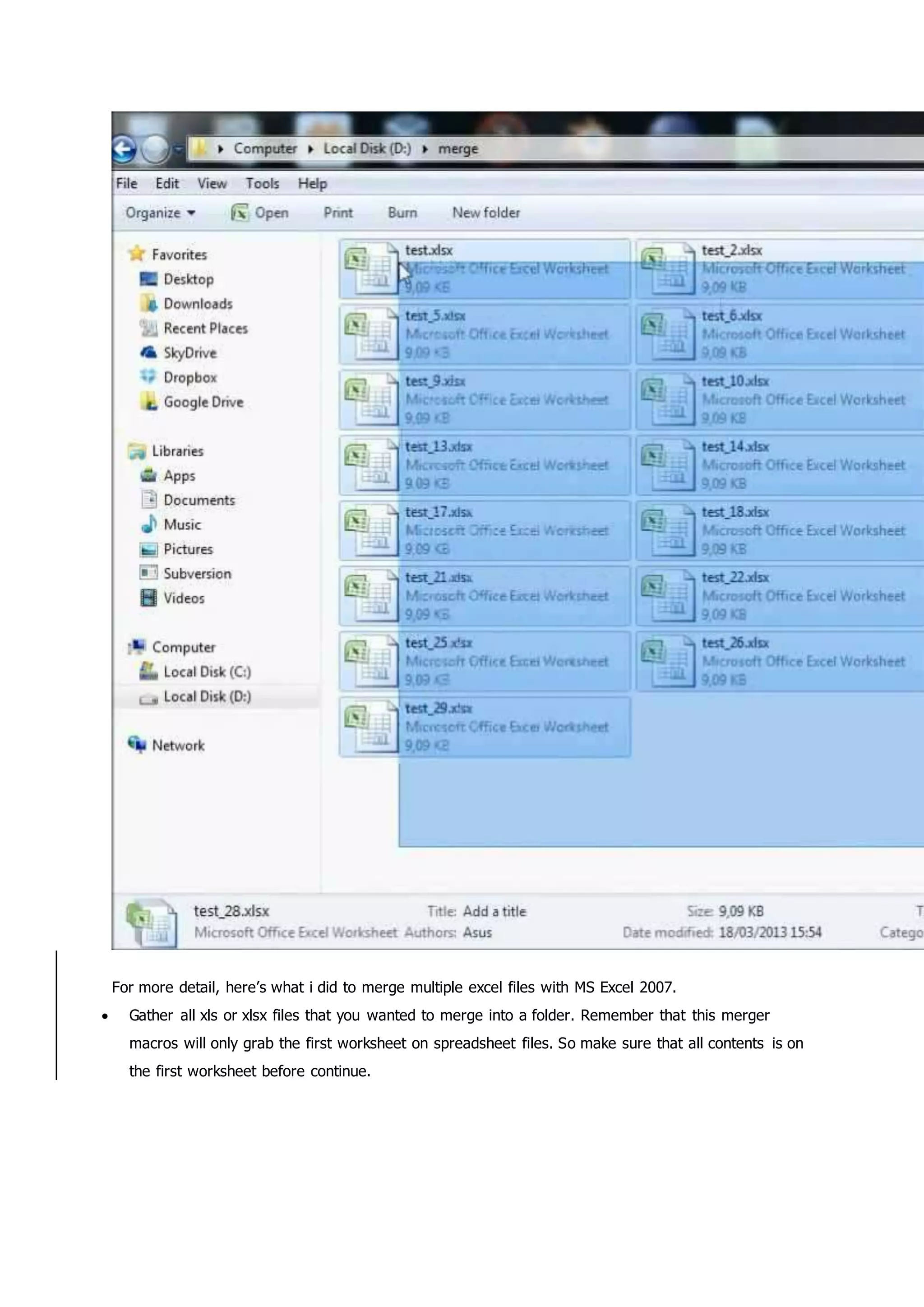Image resolution: width=924 pixels, height=1307 pixels.
Task: Open SkyDrive in Favorites
Action: [189, 353]
